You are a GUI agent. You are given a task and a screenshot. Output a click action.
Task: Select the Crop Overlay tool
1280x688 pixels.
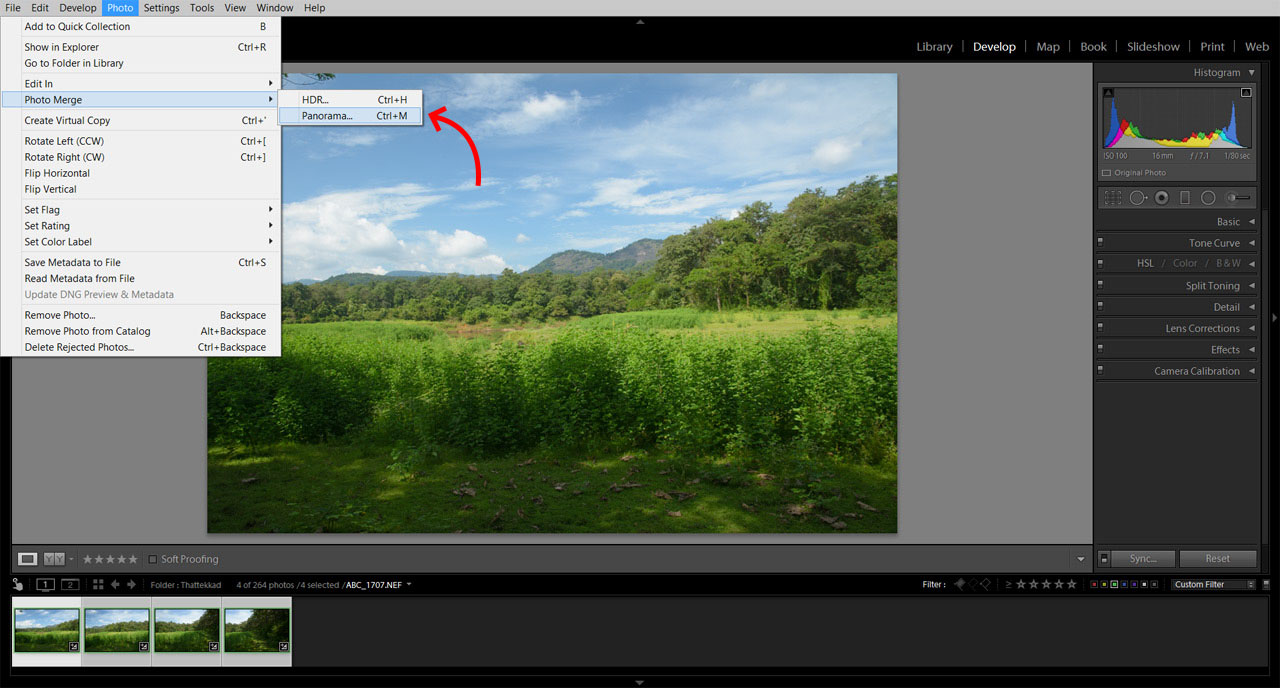(x=1111, y=197)
